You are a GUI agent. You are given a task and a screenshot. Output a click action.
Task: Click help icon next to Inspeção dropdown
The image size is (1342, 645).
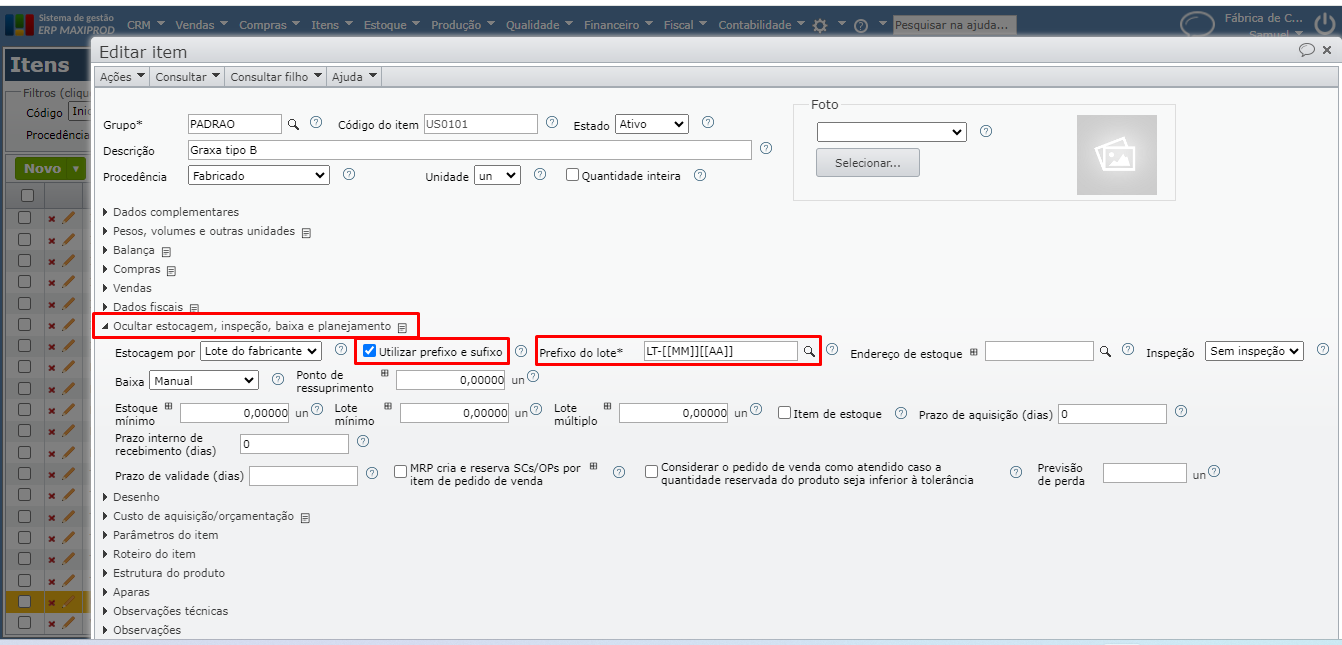(x=1323, y=349)
